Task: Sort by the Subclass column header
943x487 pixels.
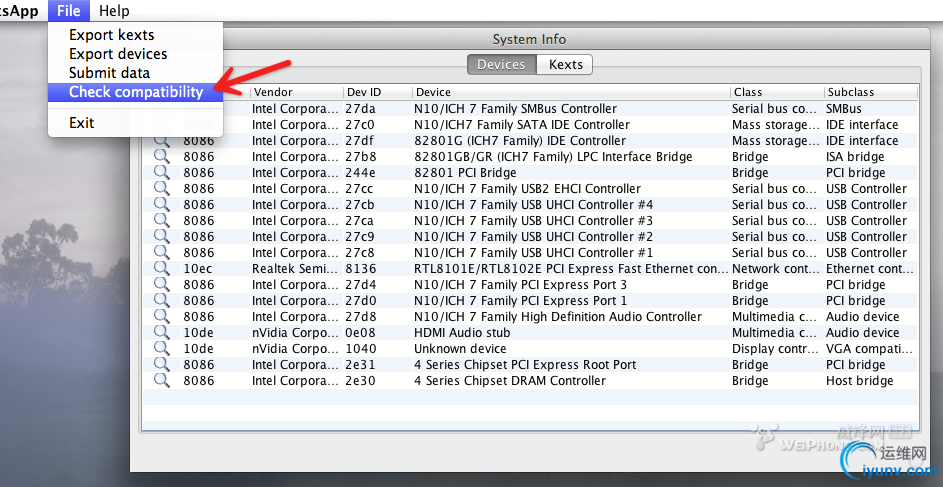Action: 870,93
